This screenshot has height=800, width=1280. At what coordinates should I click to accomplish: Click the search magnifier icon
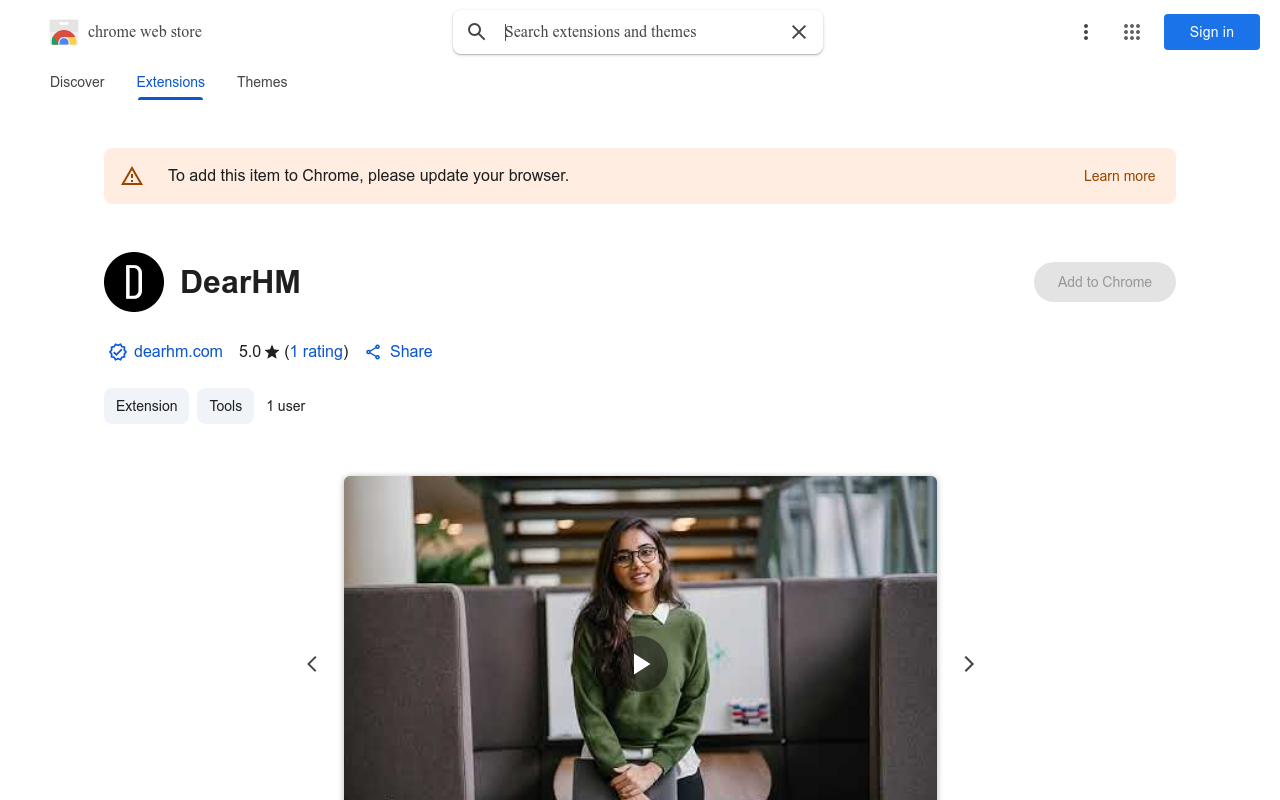coord(477,32)
